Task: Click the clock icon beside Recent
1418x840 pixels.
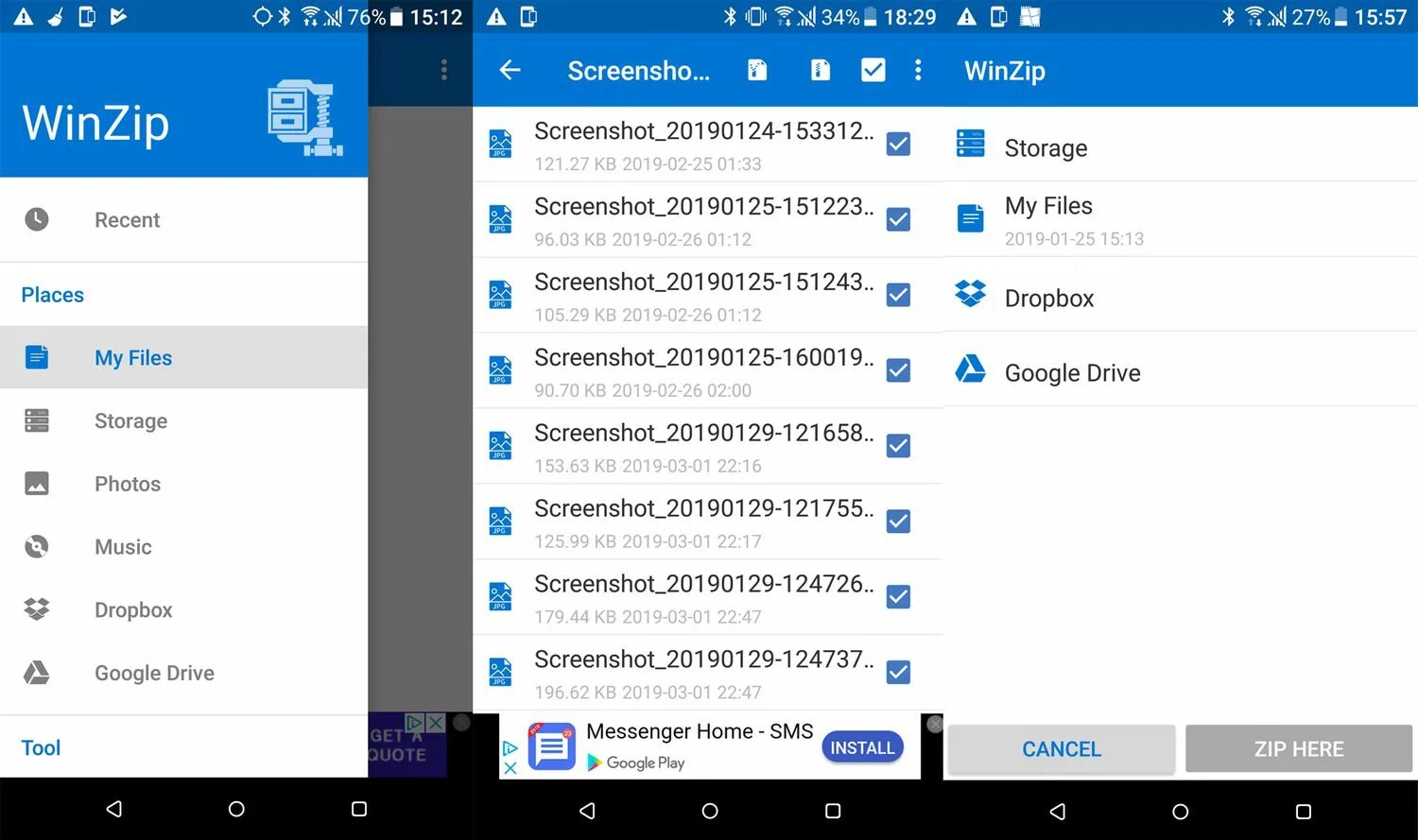Action: click(x=37, y=219)
